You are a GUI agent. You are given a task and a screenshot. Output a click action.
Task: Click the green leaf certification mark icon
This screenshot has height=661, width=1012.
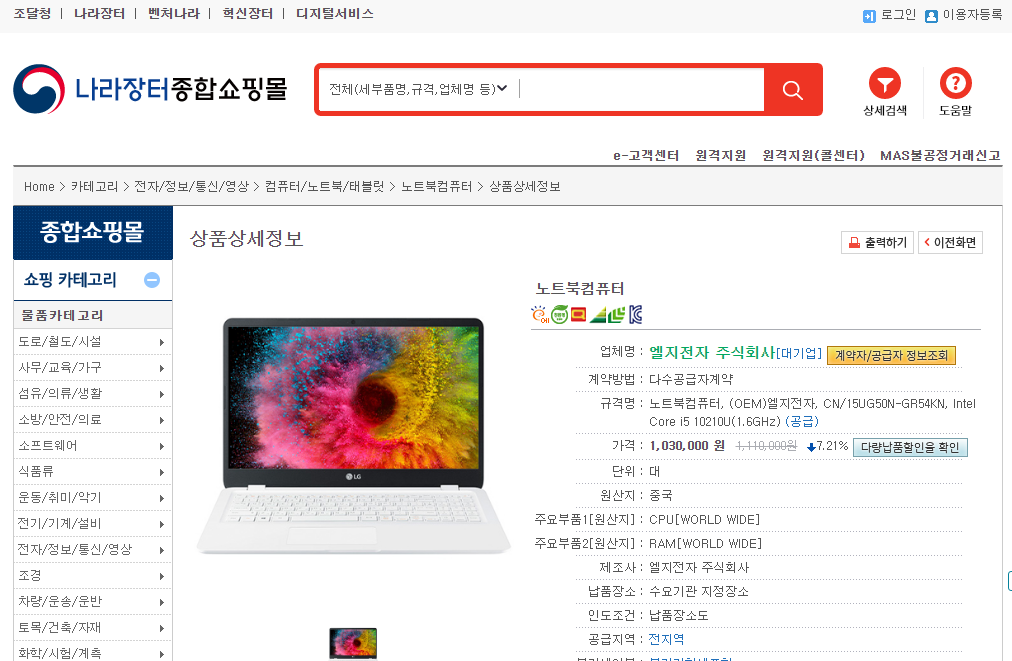click(x=617, y=314)
